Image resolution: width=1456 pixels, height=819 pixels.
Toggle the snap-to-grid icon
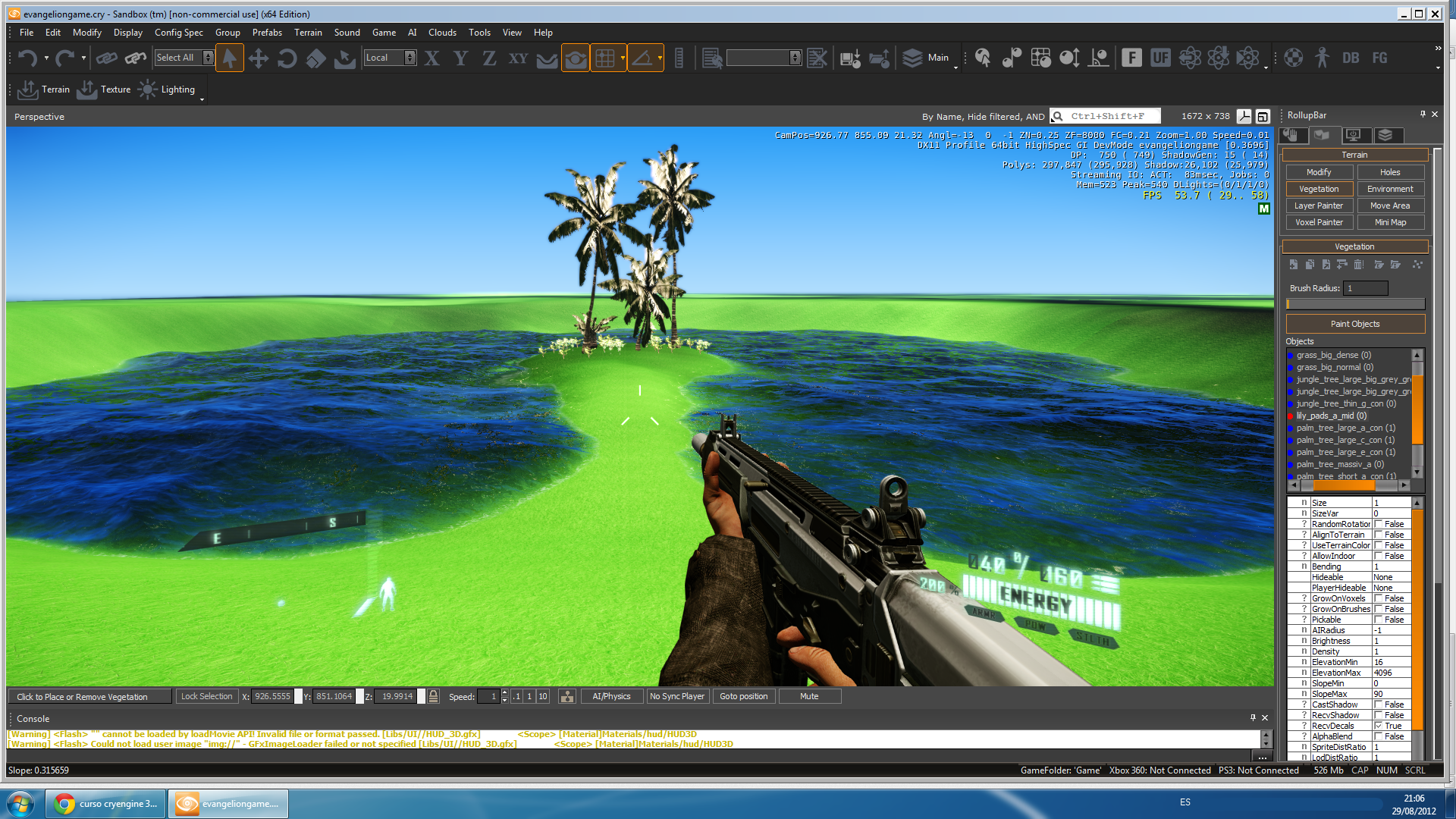[x=604, y=58]
